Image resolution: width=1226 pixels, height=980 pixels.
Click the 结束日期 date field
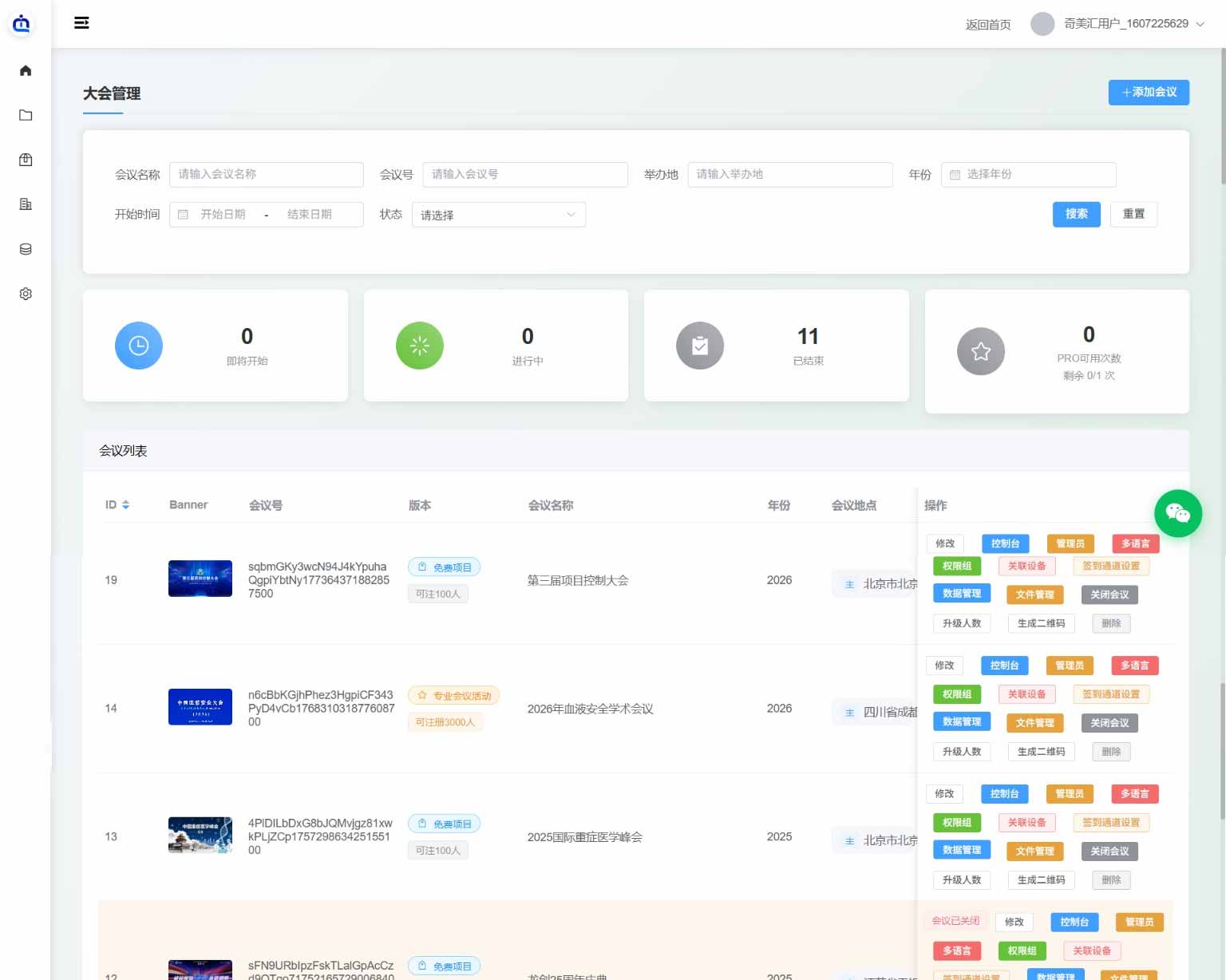(x=310, y=215)
